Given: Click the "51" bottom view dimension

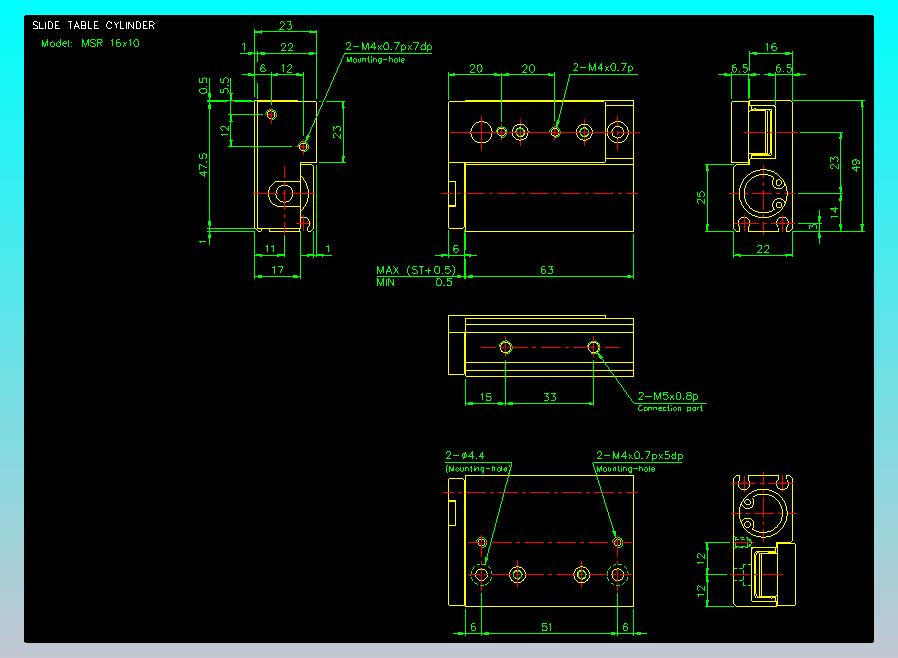Looking at the screenshot, I should click(x=547, y=627).
